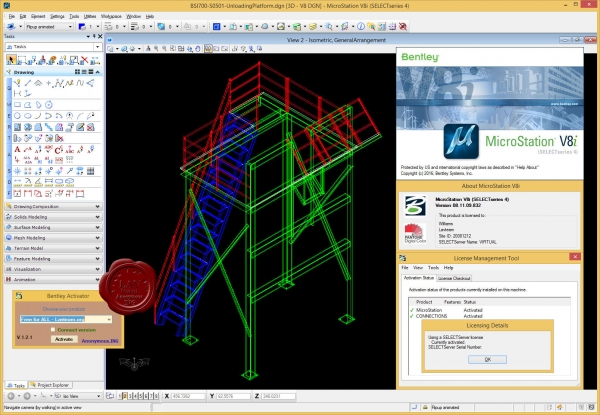Toggle view 2 in view toggles

click(x=125, y=396)
